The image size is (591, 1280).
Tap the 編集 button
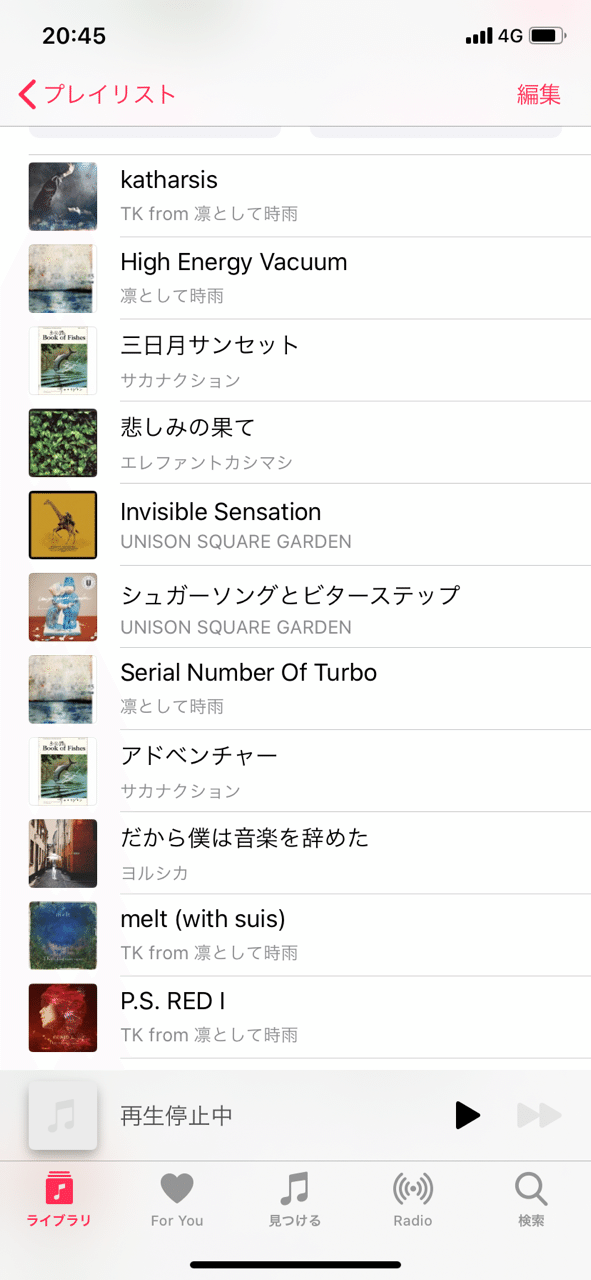point(539,95)
